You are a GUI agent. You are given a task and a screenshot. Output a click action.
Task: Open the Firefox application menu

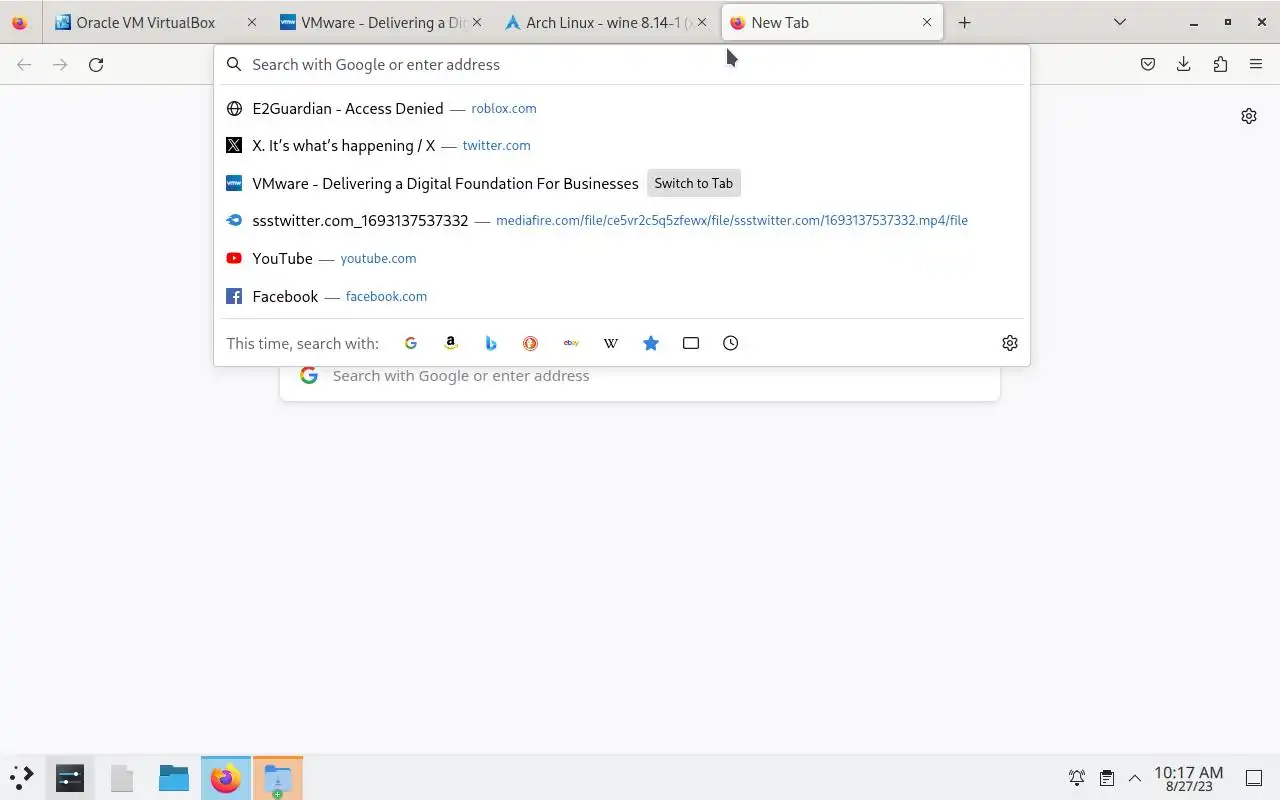1256,64
